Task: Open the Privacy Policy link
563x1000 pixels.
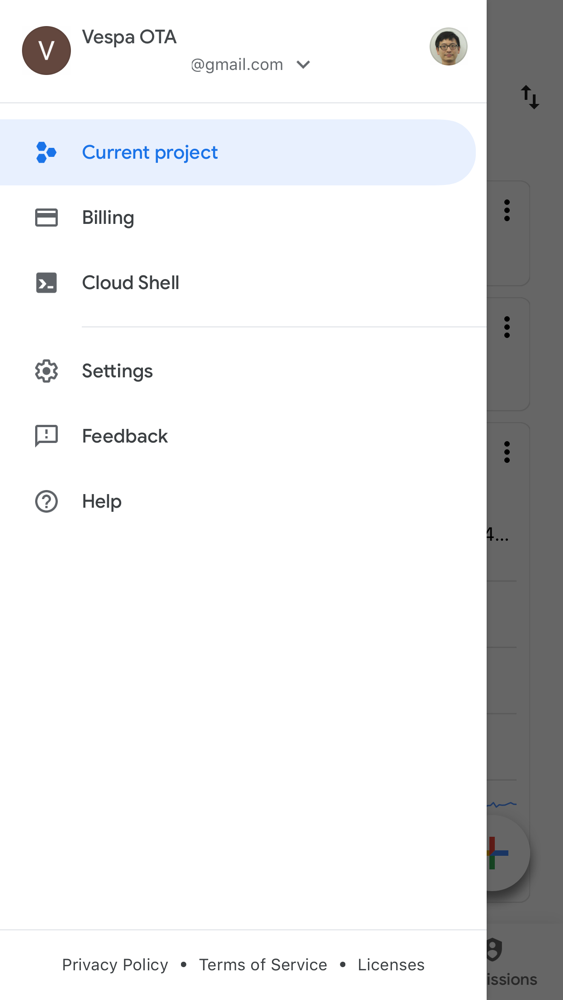Action: click(115, 965)
